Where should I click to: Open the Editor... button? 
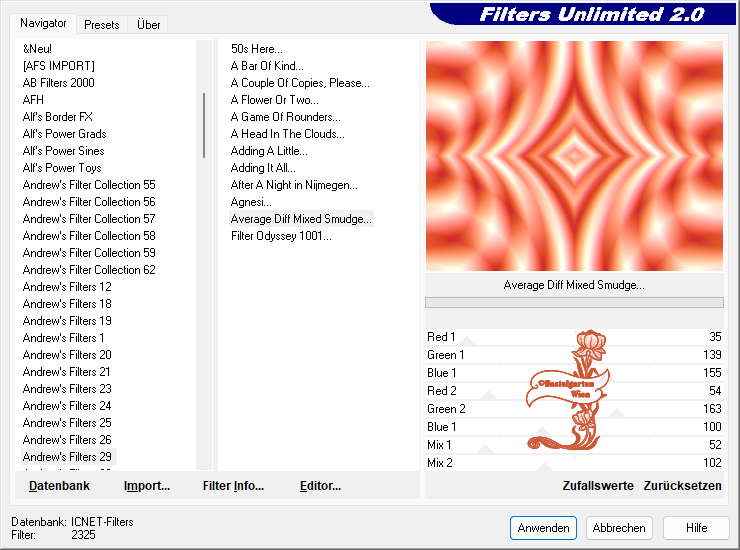click(x=320, y=486)
